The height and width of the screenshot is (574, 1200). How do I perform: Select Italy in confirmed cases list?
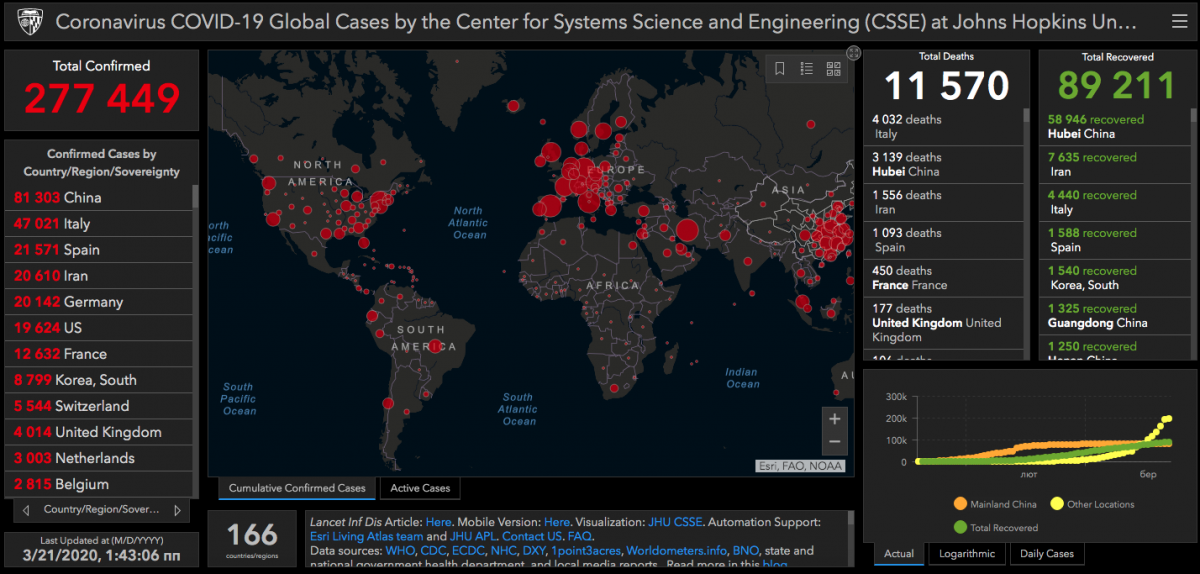(x=77, y=224)
